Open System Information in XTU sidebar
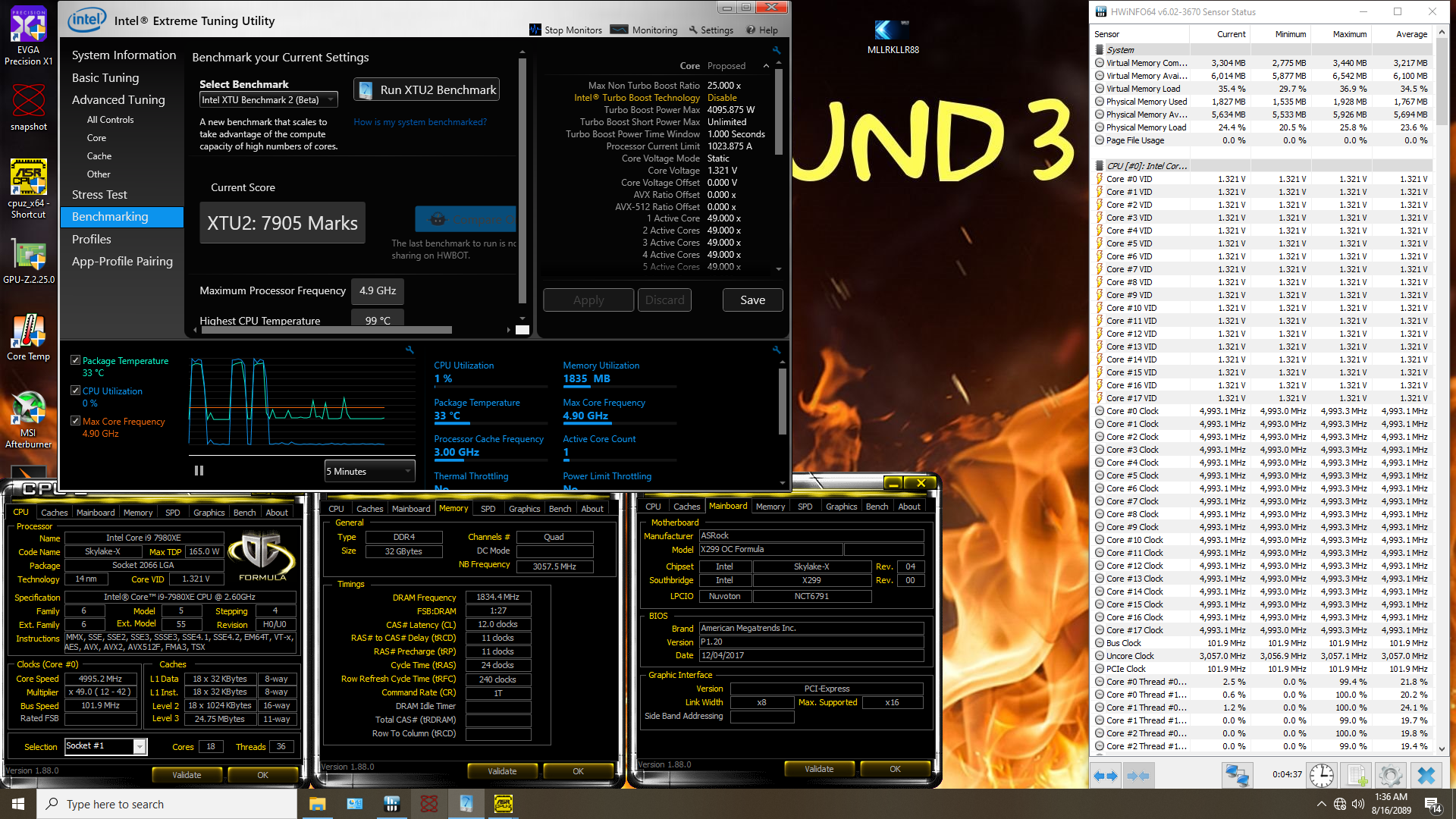The image size is (1456, 819). point(124,55)
